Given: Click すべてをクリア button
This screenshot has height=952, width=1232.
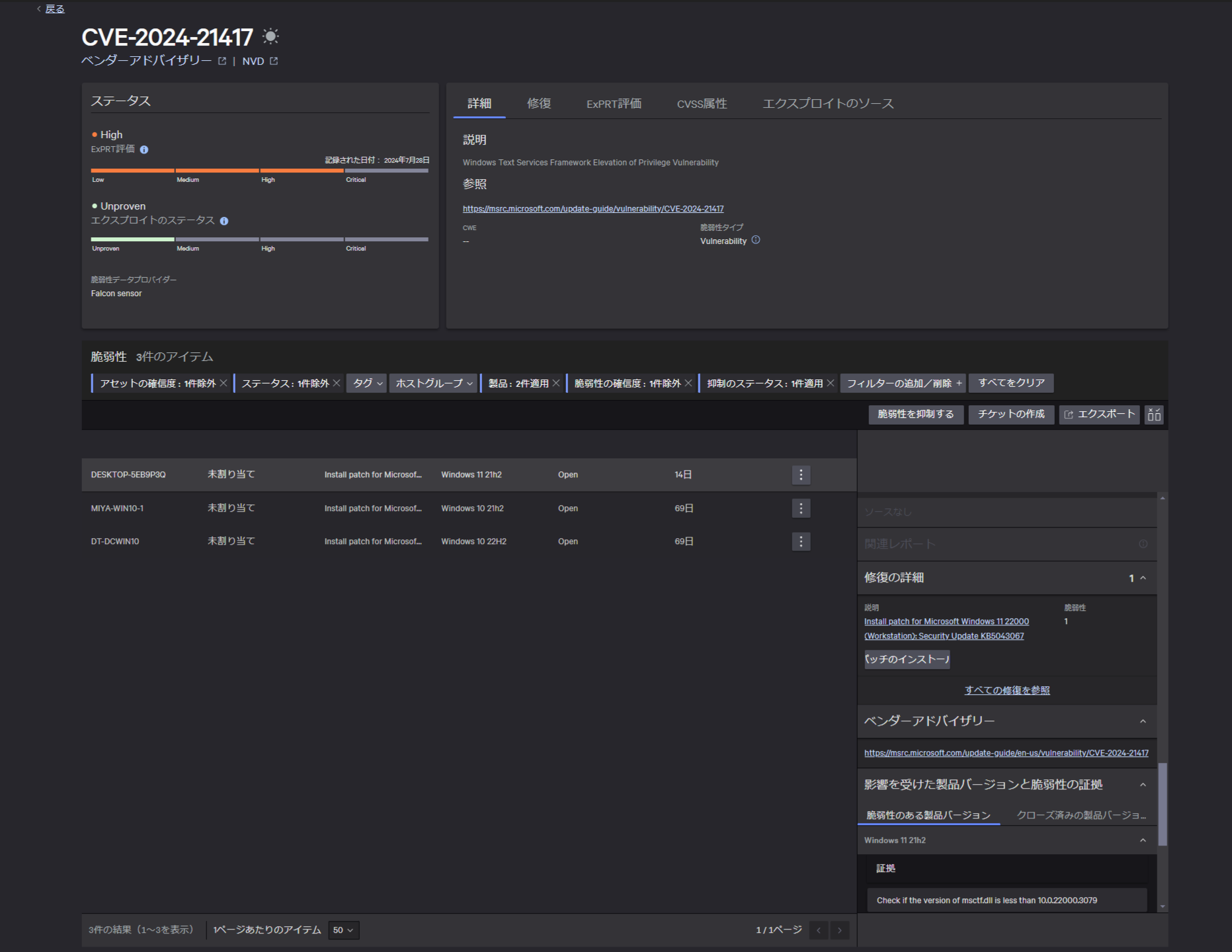Looking at the screenshot, I should click(1011, 383).
